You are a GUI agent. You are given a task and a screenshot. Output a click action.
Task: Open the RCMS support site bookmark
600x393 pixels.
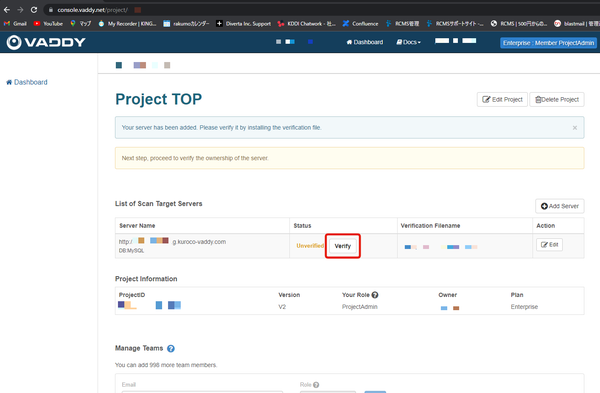point(455,24)
